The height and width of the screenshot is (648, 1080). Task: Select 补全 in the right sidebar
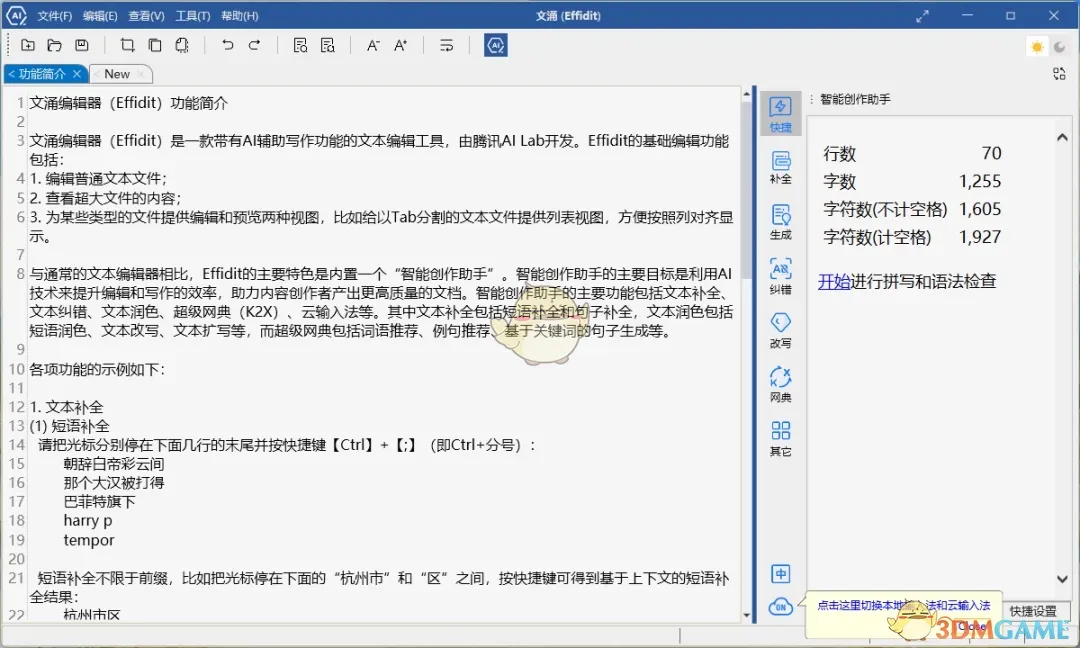[x=781, y=166]
